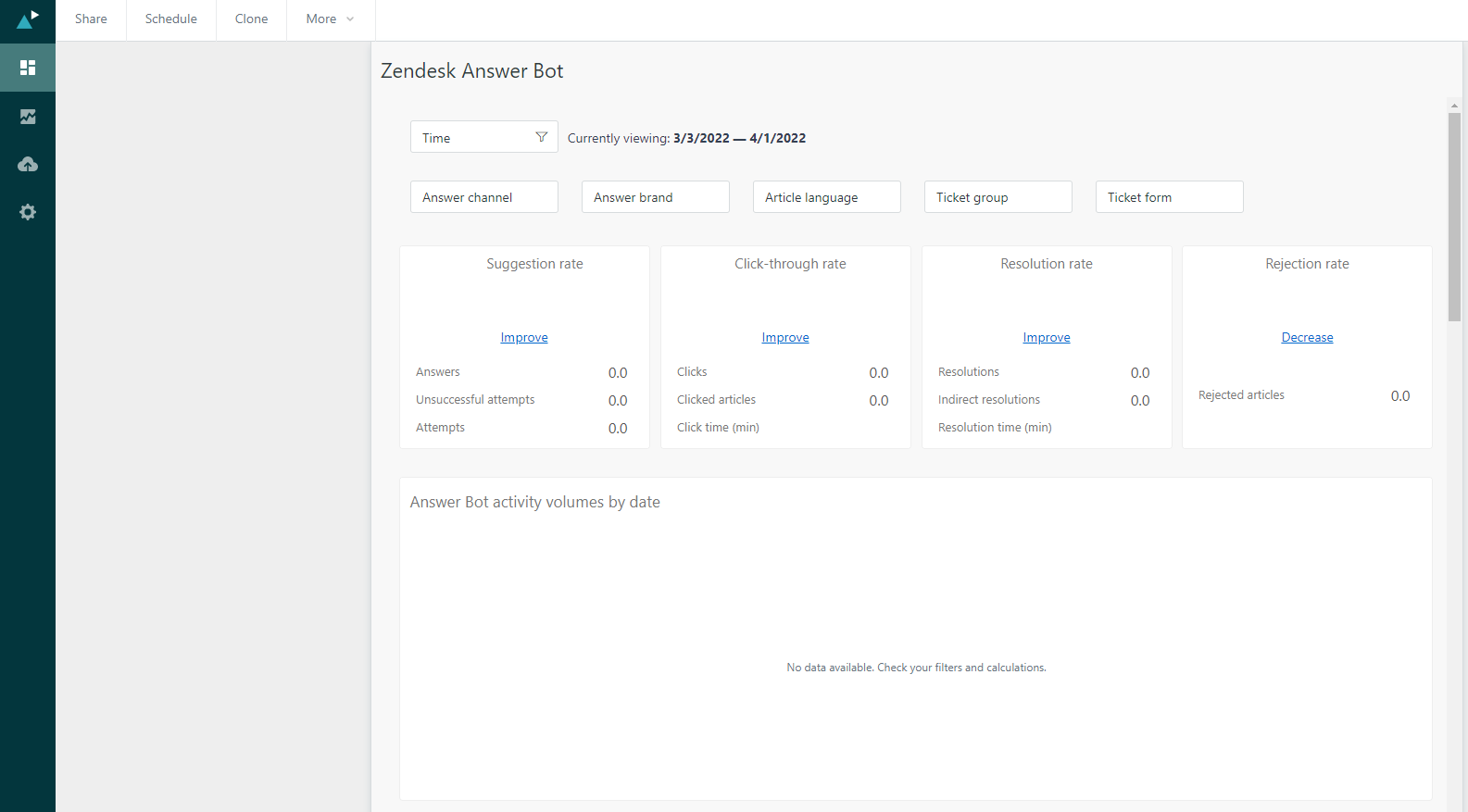Open the Zendesk Explore home logo
Viewport: 1468px width, 812px height.
28,19
